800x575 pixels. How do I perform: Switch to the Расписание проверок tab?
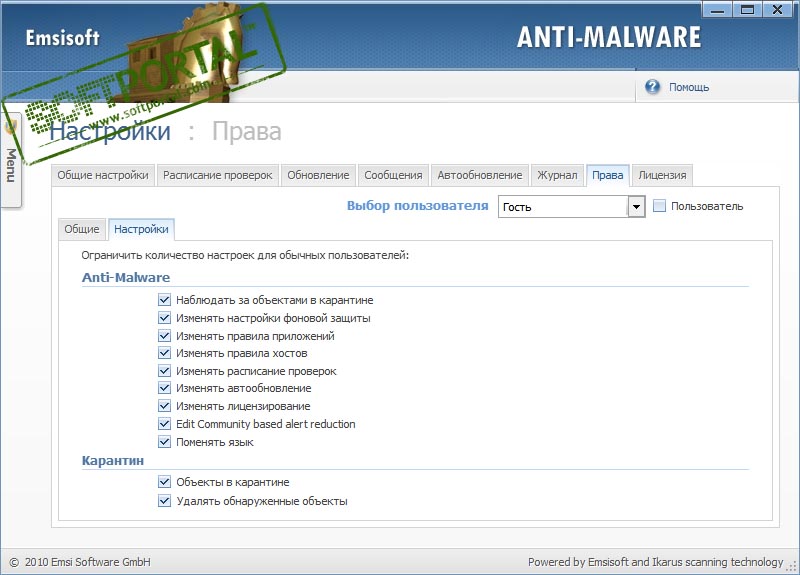click(x=218, y=176)
